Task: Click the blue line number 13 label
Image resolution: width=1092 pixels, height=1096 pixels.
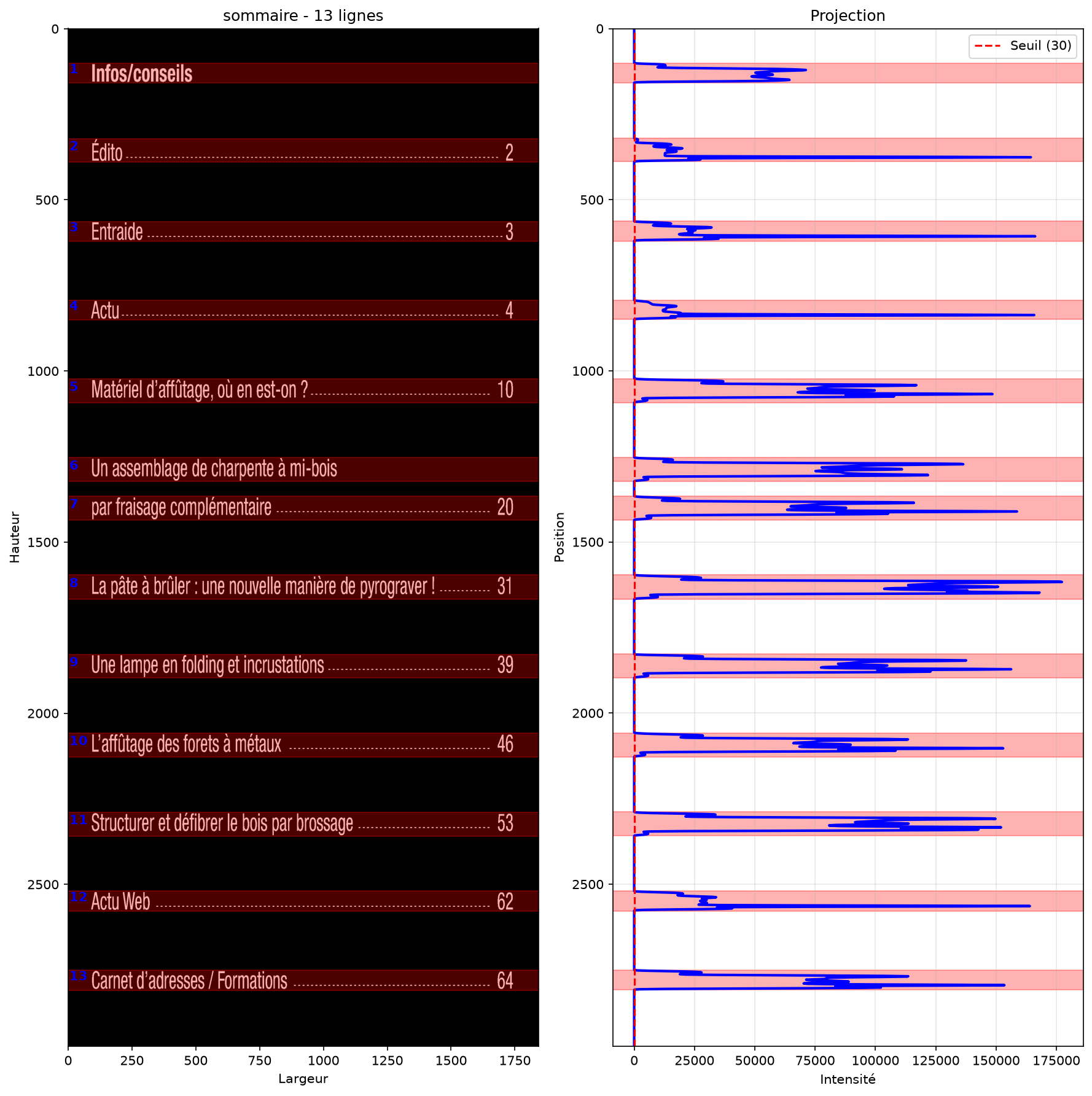Action: click(79, 976)
